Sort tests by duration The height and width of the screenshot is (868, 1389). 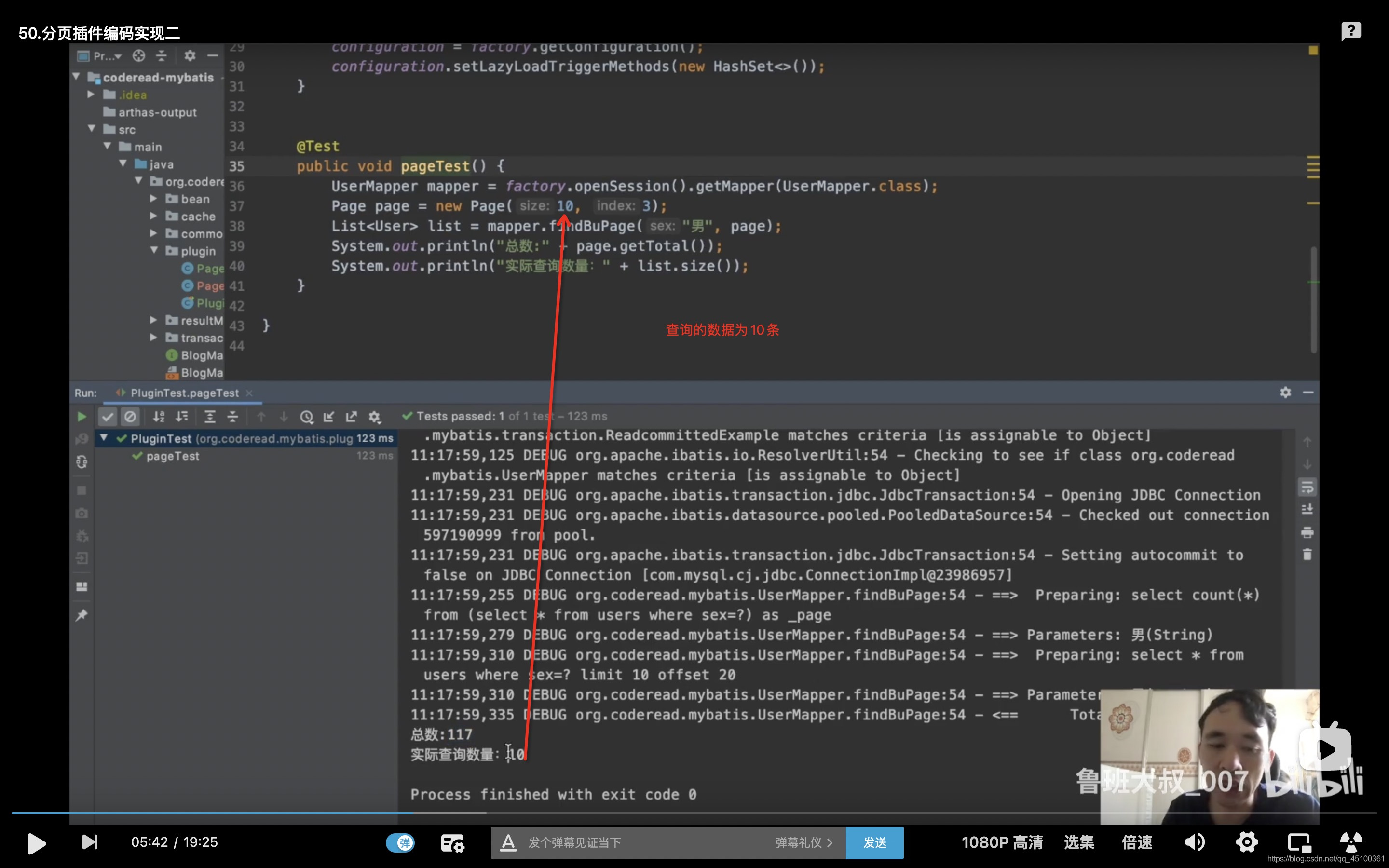click(x=182, y=417)
